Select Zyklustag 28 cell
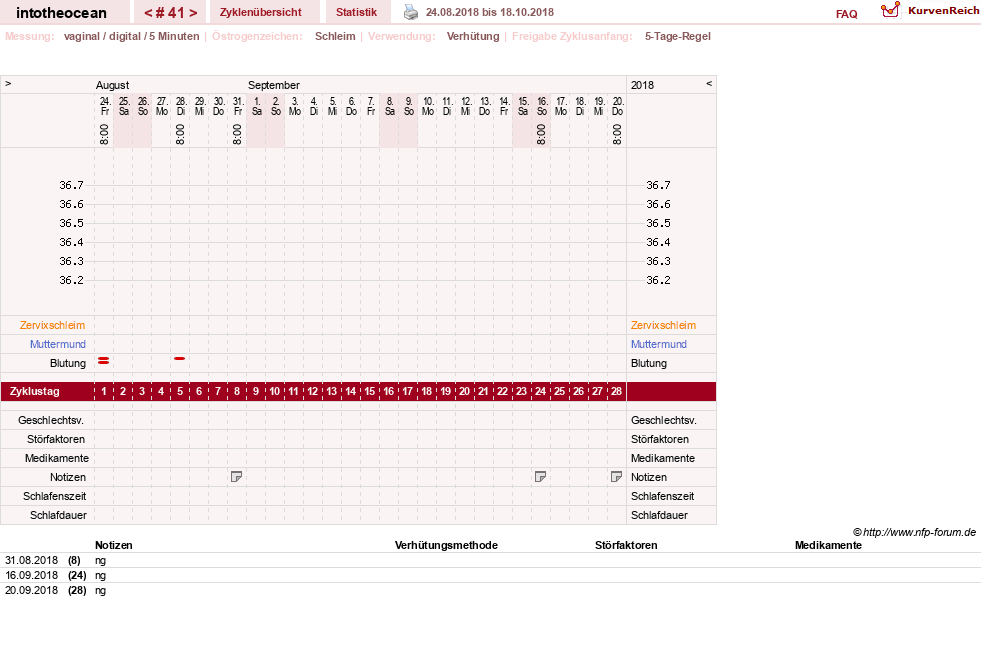The height and width of the screenshot is (664, 981). click(616, 391)
